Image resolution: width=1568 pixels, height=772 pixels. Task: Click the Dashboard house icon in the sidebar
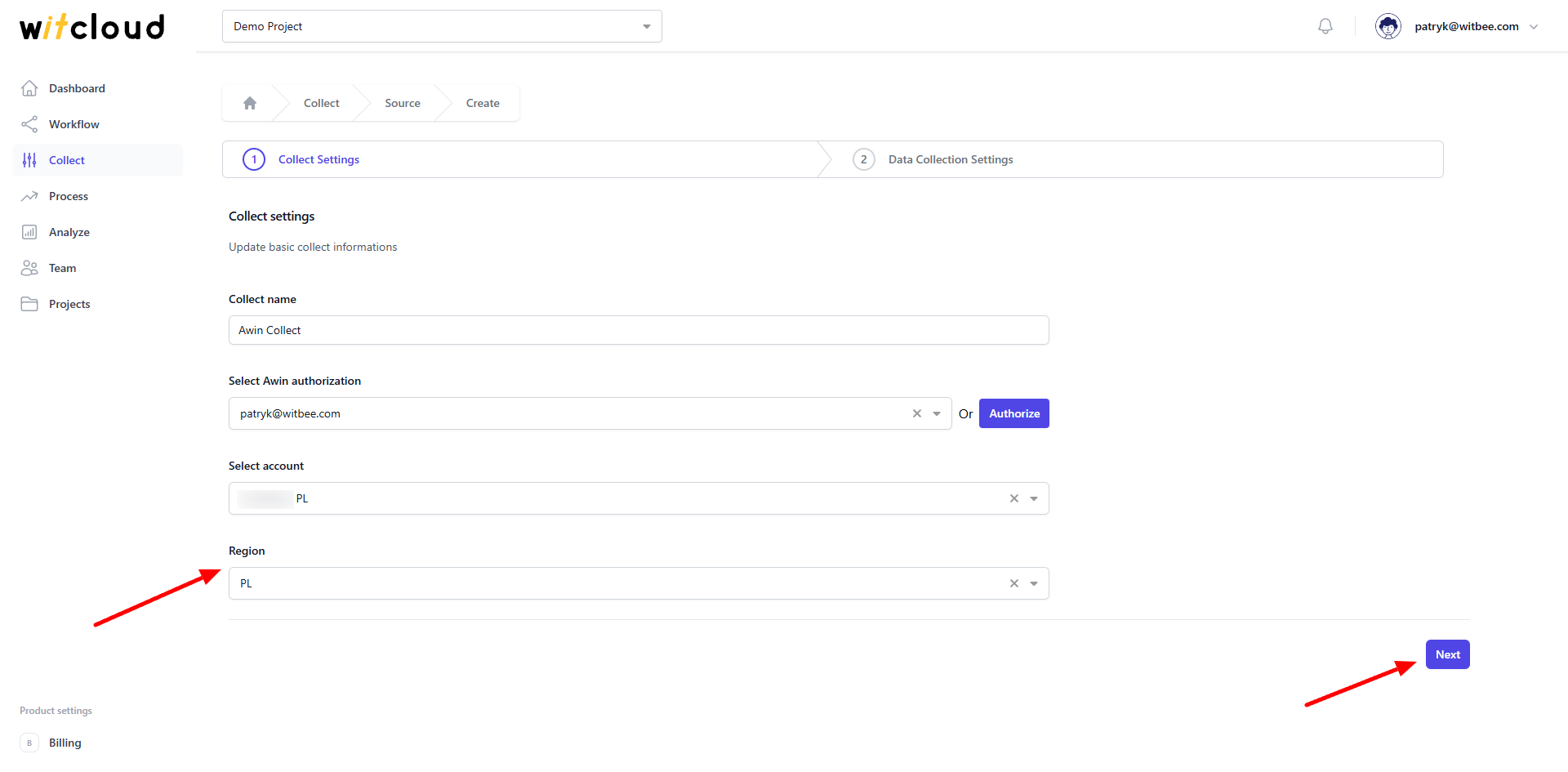pos(29,88)
